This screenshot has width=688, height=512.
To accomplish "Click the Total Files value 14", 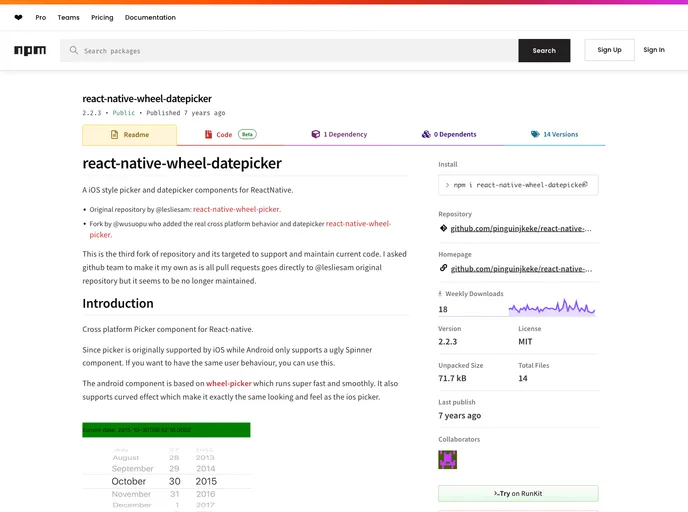I will (x=523, y=378).
